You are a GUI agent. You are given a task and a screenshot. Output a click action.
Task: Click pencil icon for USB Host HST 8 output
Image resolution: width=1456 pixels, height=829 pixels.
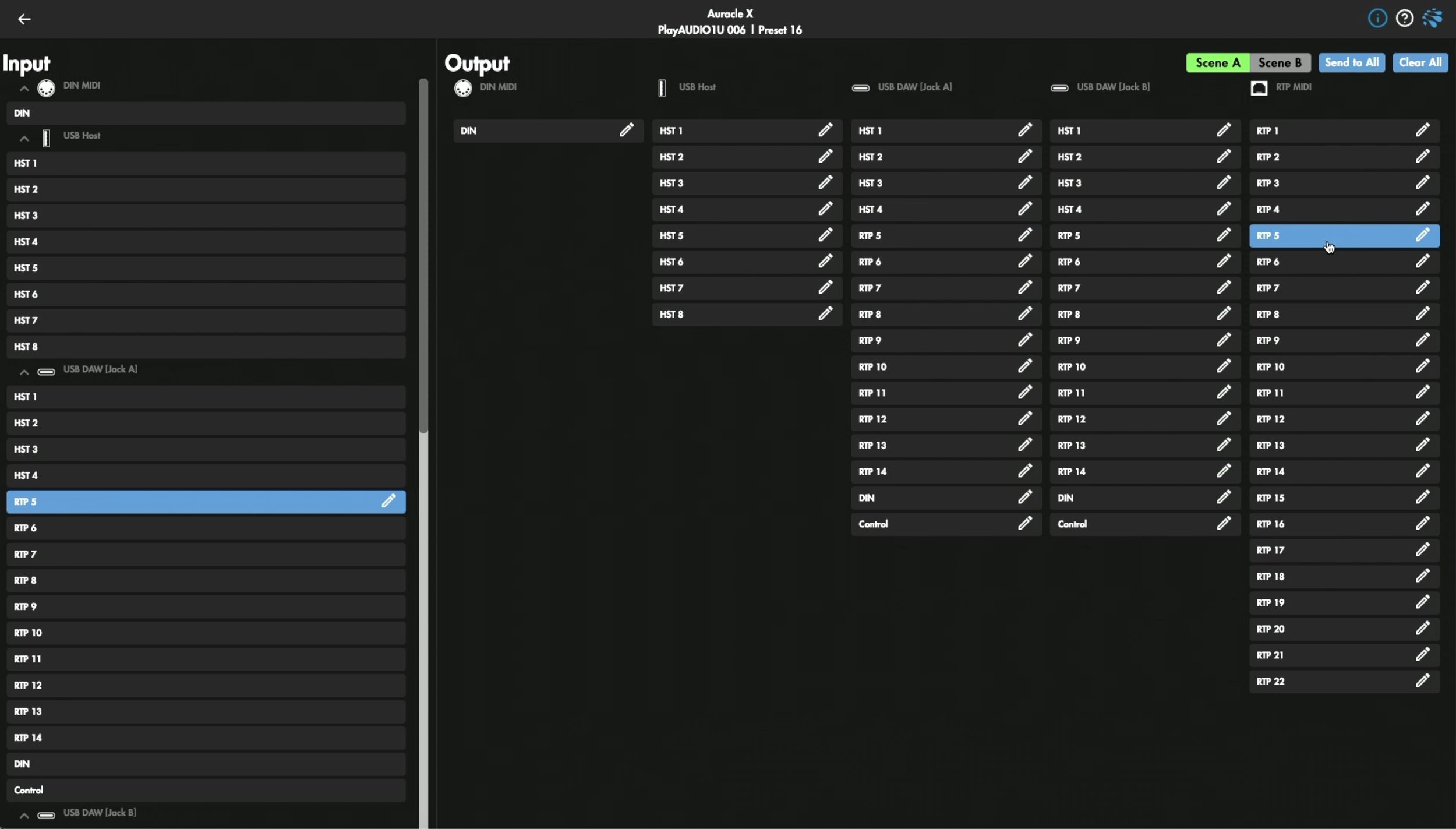(825, 314)
